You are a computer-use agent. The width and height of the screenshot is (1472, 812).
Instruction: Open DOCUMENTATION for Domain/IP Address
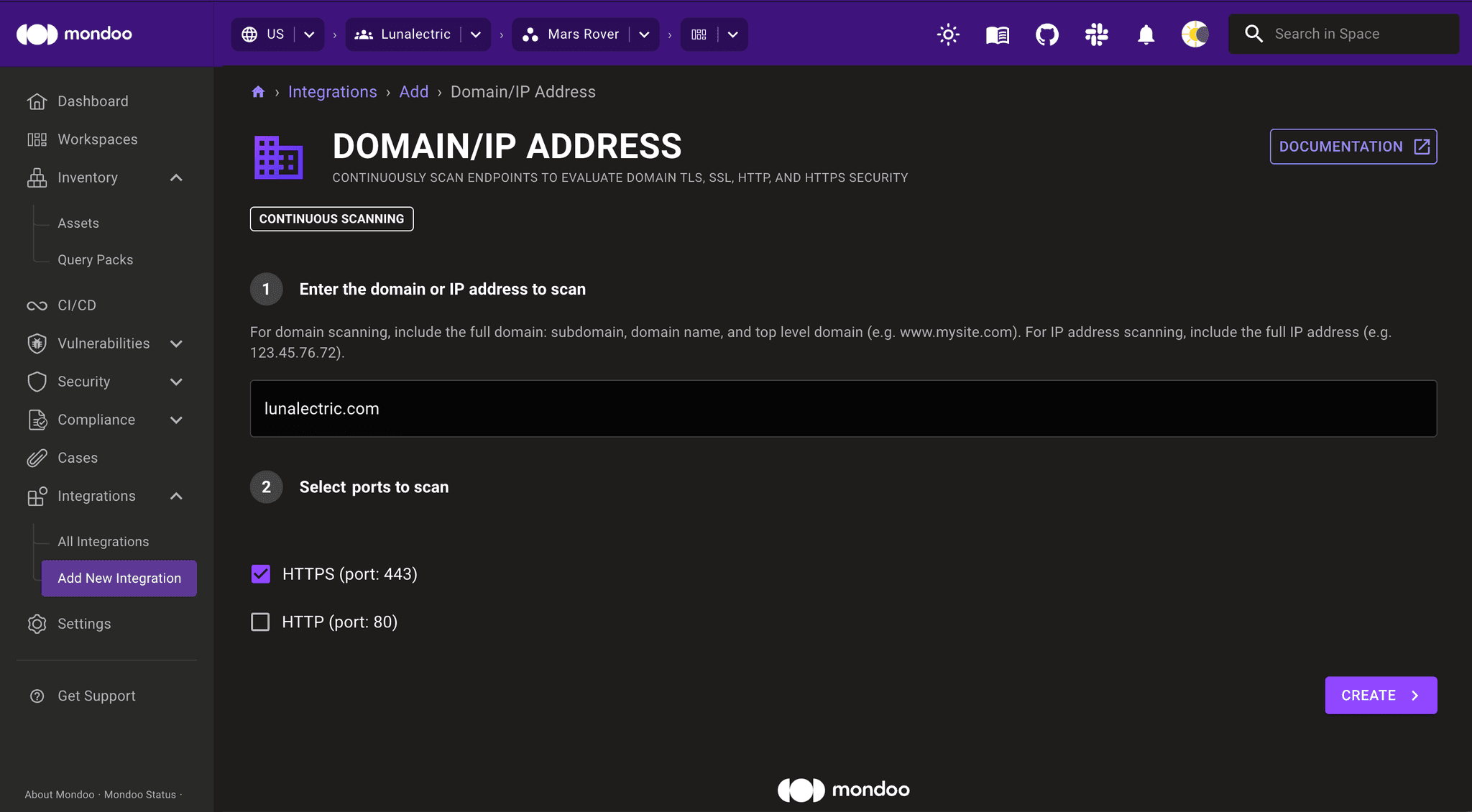click(1352, 147)
